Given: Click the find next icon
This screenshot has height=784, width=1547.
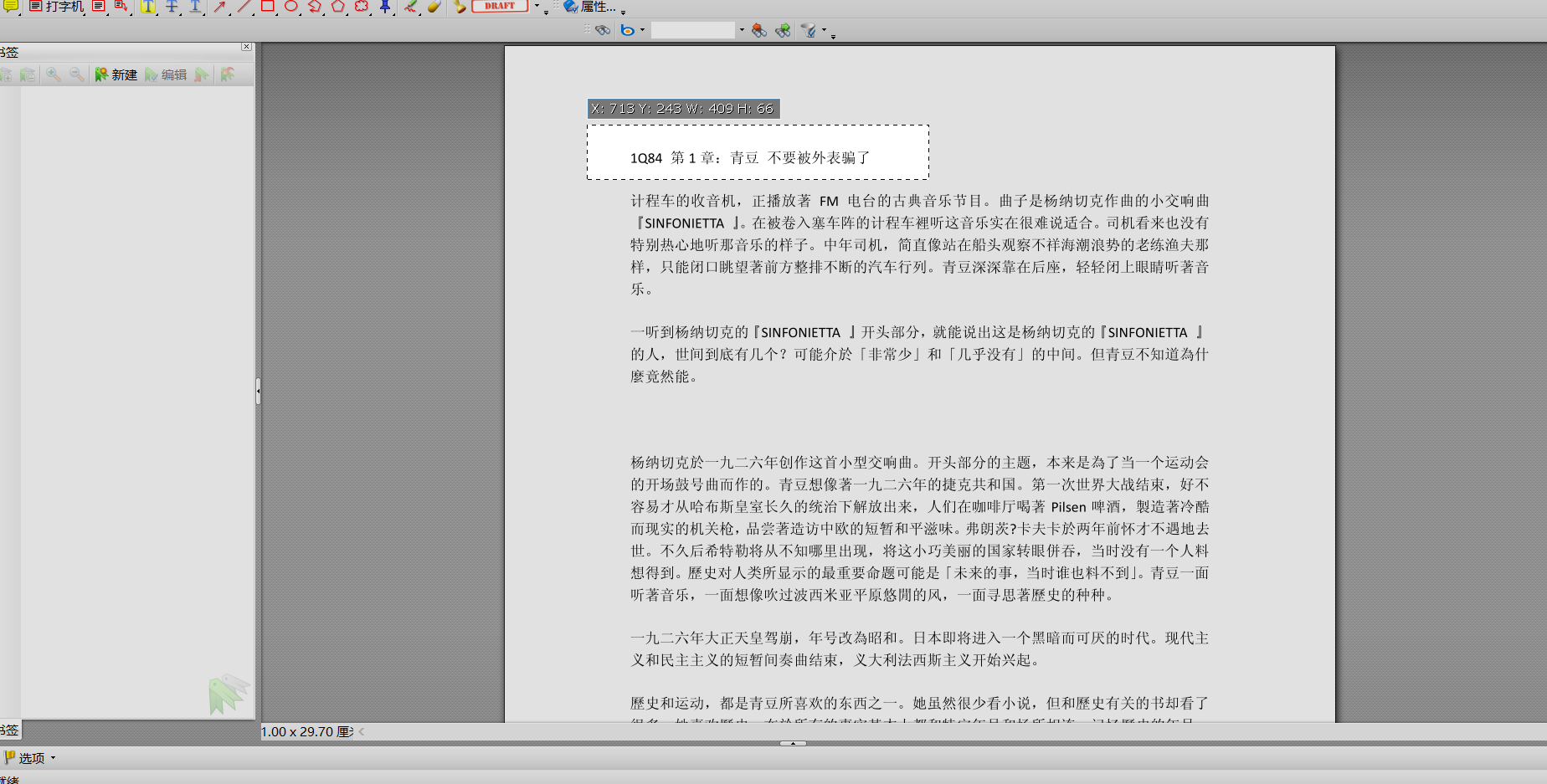Looking at the screenshot, I should pos(783,30).
